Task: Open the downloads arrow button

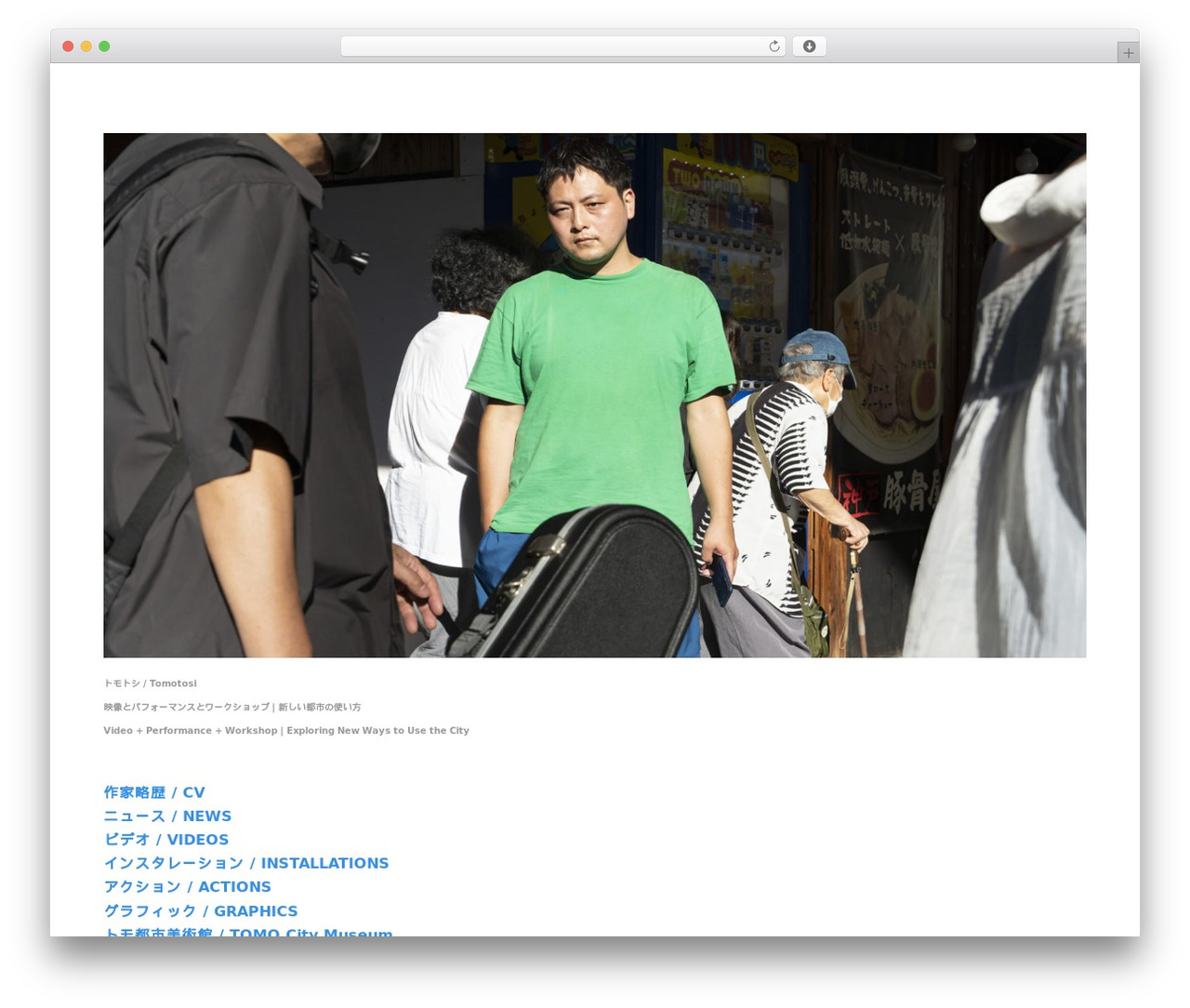Action: click(x=809, y=46)
